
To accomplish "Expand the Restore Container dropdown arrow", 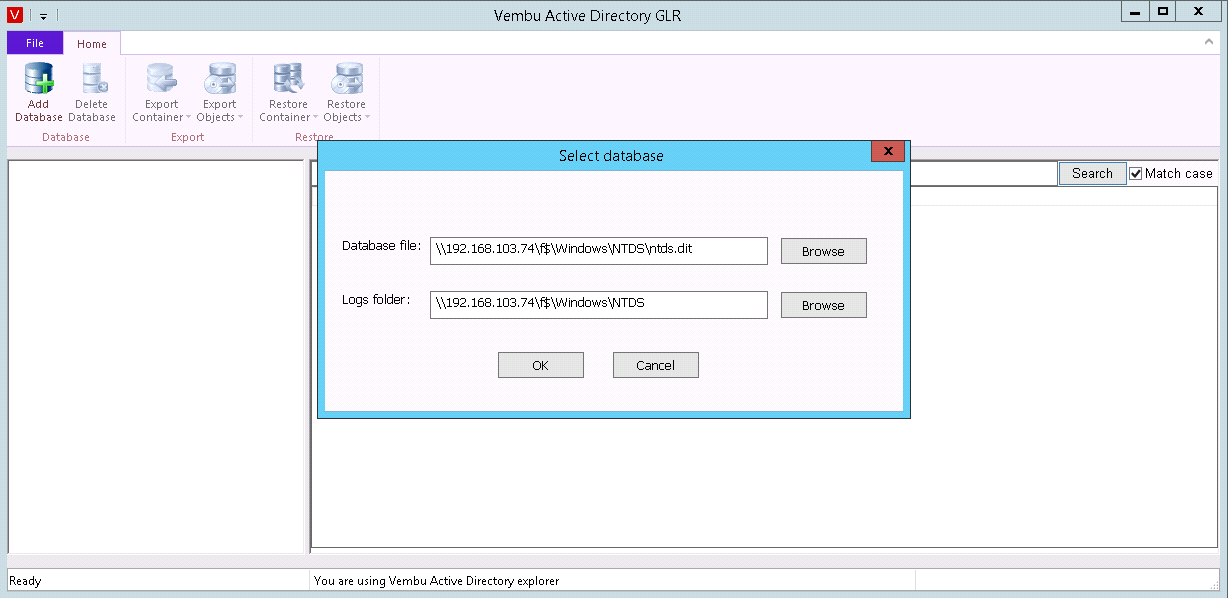I will click(315, 118).
